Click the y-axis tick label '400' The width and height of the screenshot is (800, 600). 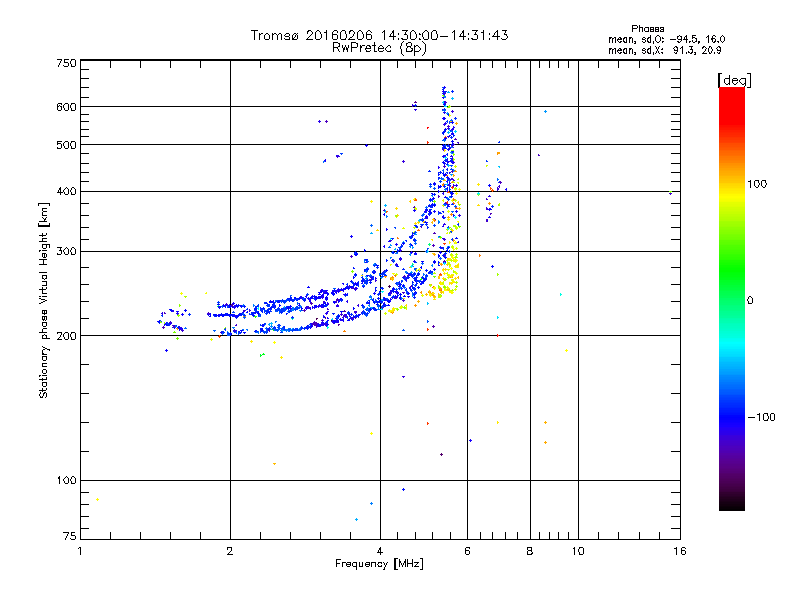[66, 192]
